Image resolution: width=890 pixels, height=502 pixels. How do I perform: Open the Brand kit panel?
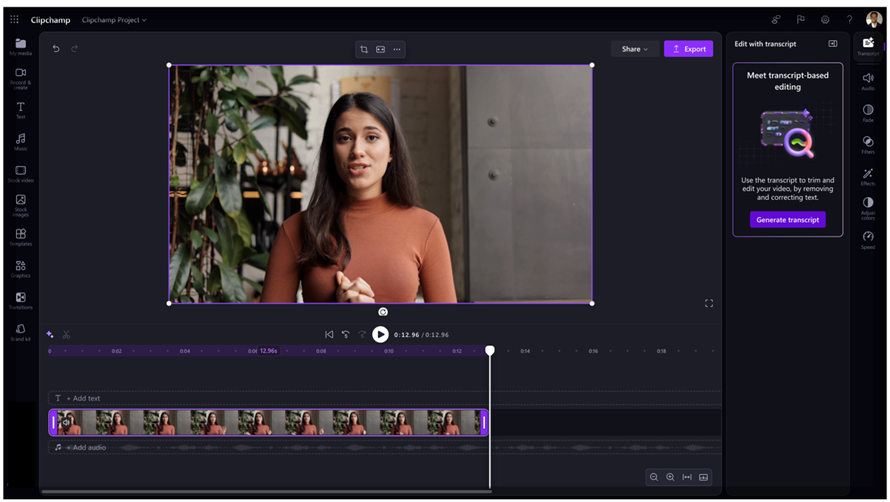coord(20,333)
